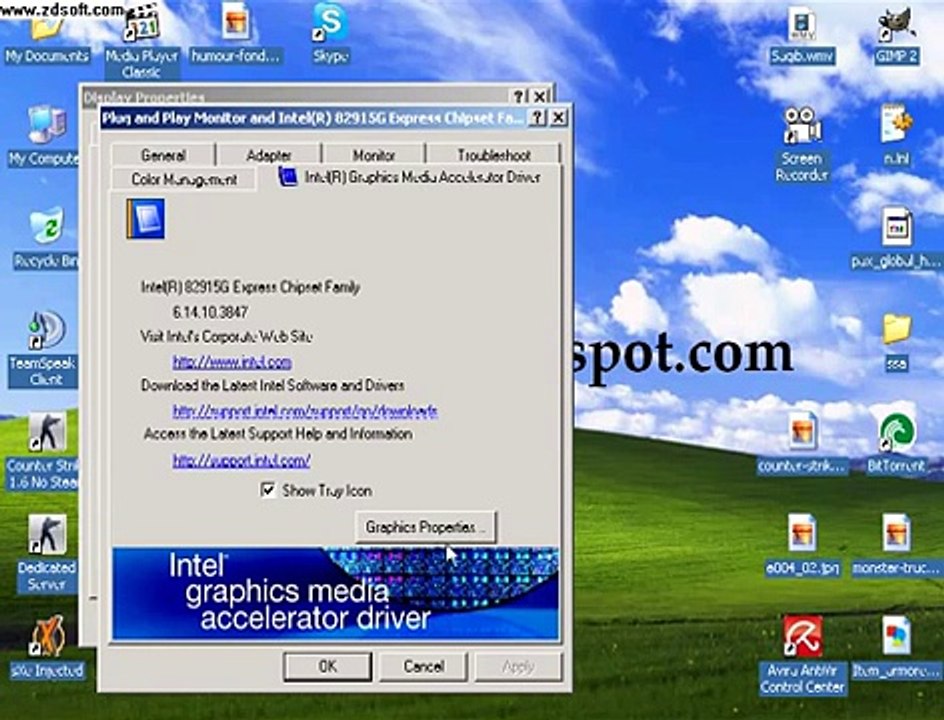Click the blue monitor icon in the driver tab
The width and height of the screenshot is (944, 720).
146,219
